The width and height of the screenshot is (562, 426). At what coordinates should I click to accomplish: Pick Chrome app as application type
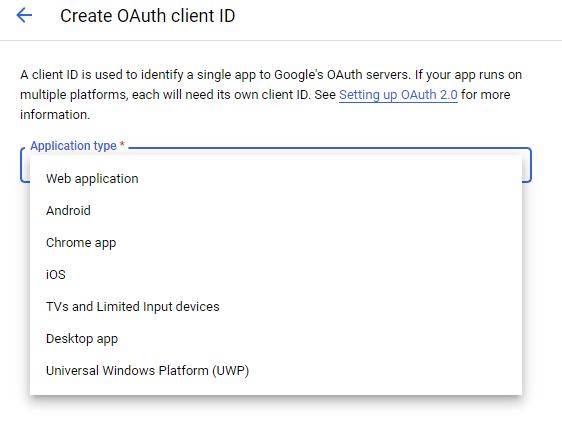[x=276, y=243]
